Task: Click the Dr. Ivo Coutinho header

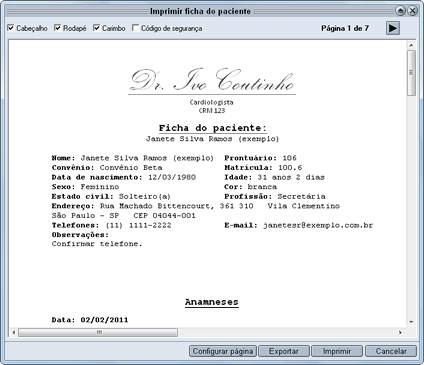Action: (212, 80)
